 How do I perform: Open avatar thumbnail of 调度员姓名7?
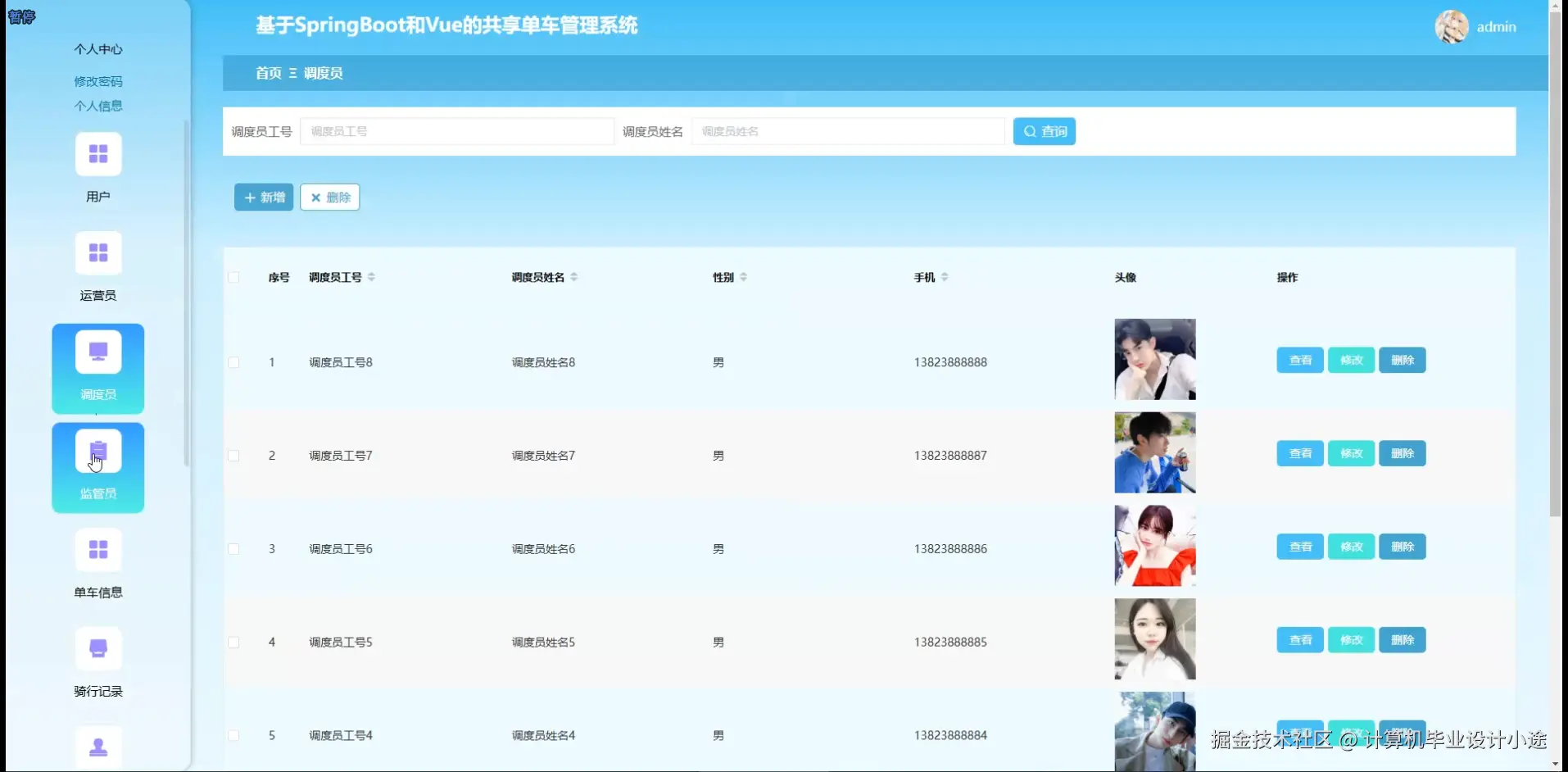[x=1155, y=452]
